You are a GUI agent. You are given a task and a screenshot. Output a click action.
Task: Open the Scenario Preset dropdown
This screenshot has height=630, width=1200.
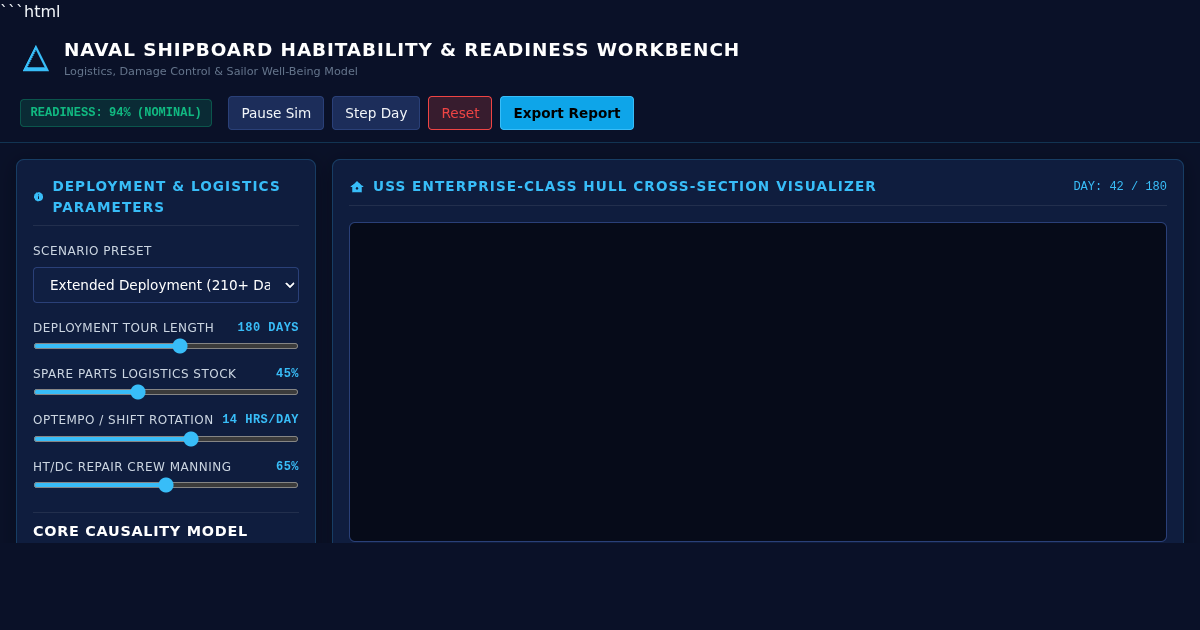(166, 285)
